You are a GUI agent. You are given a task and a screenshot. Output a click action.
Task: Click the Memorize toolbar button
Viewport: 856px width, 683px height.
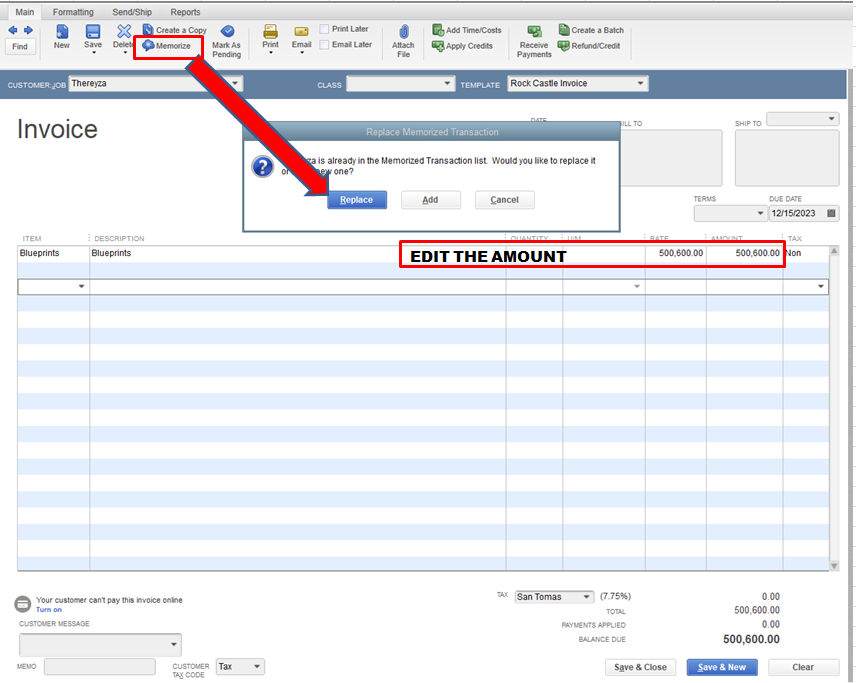click(168, 46)
